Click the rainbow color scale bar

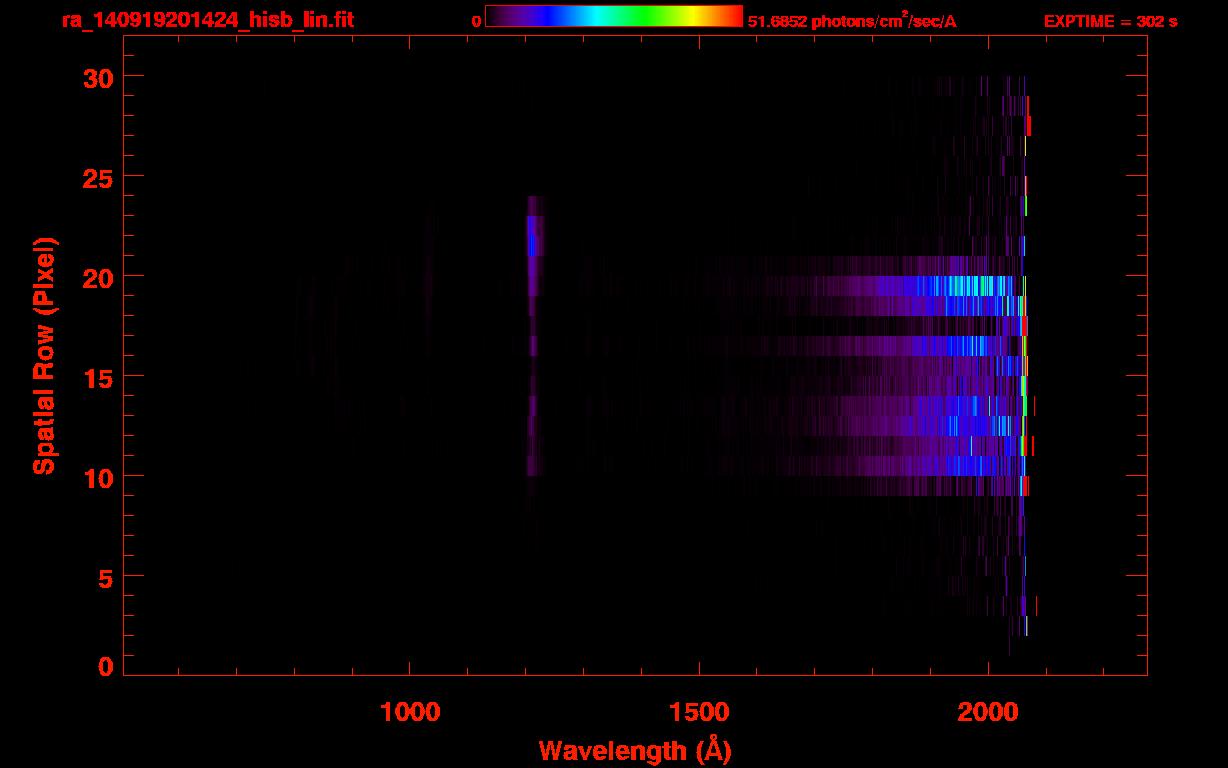[614, 16]
